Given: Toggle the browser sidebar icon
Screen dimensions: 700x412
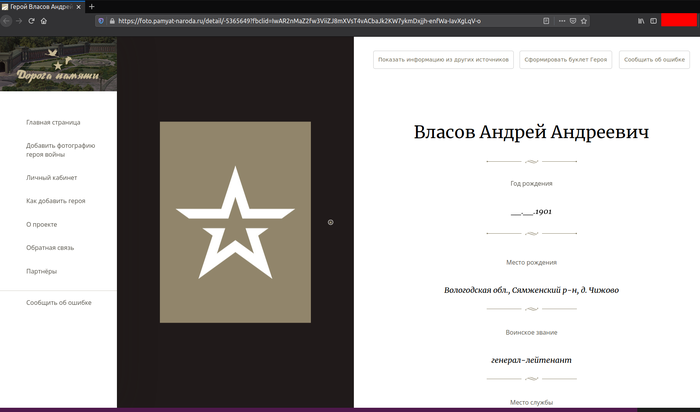Looking at the screenshot, I should tap(654, 20).
